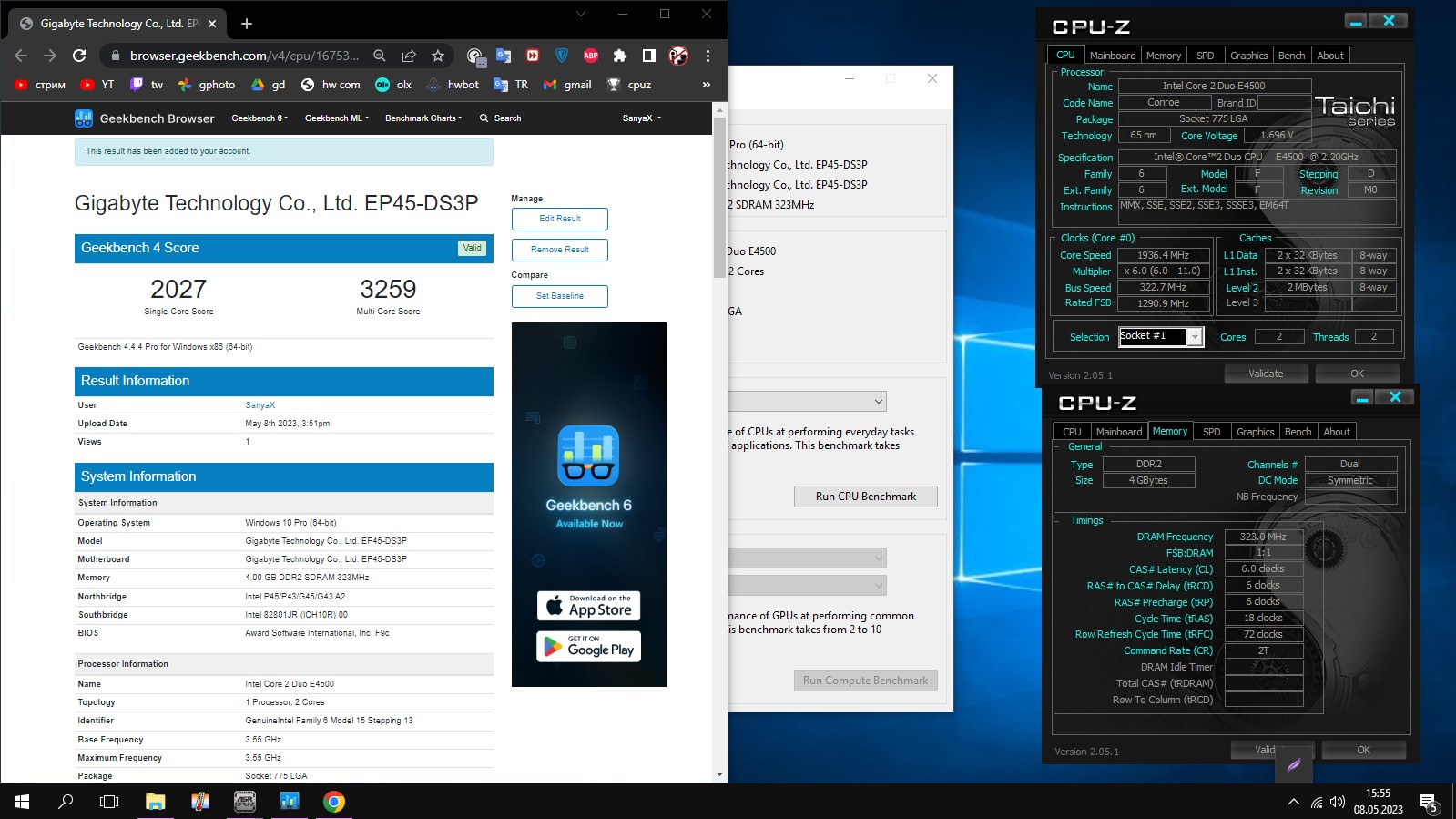Open the Twitch tw bookmark

click(147, 85)
